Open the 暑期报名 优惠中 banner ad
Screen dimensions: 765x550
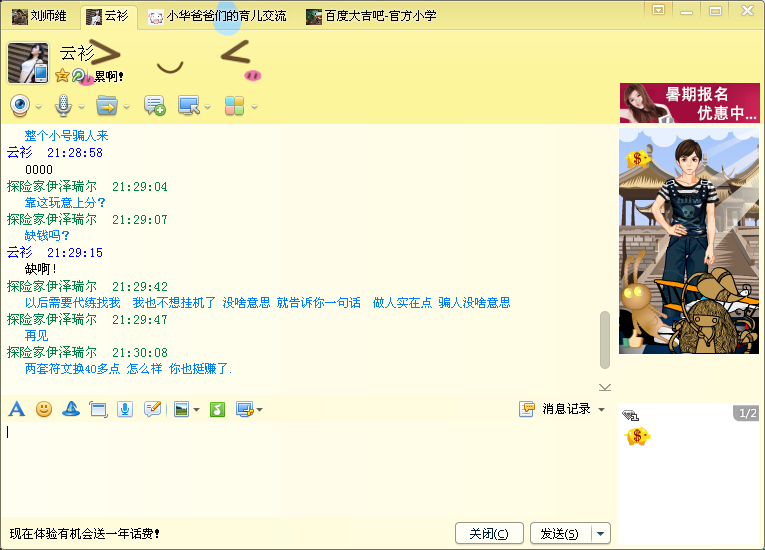click(x=689, y=103)
